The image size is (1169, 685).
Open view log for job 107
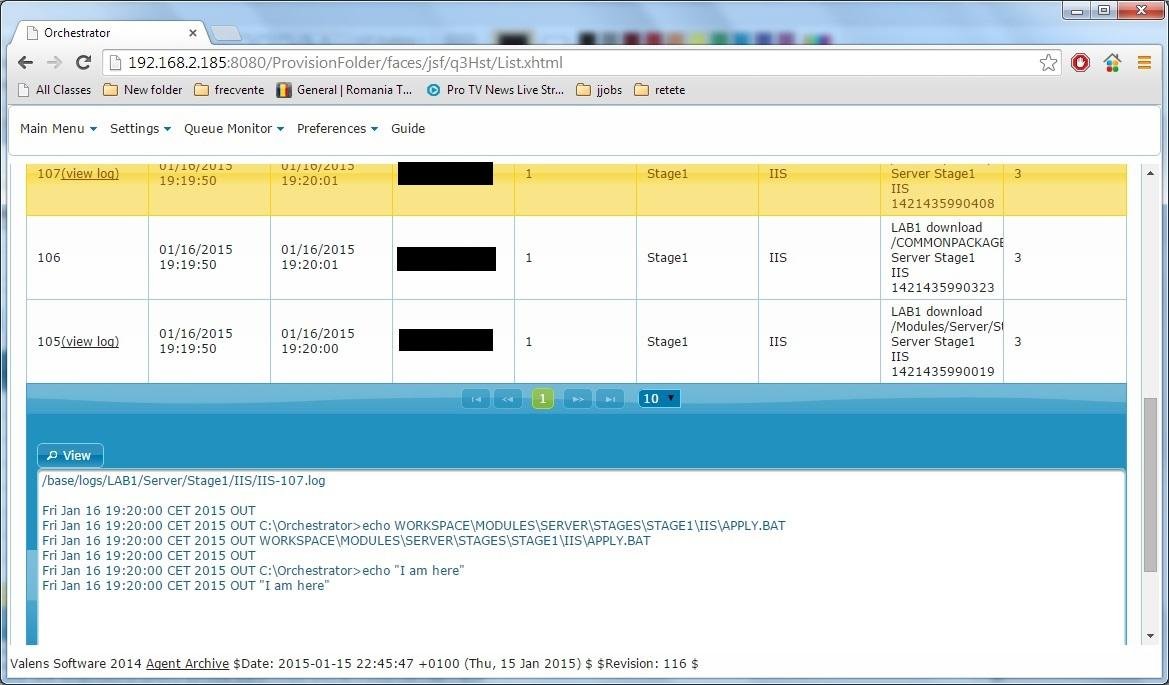coord(90,173)
